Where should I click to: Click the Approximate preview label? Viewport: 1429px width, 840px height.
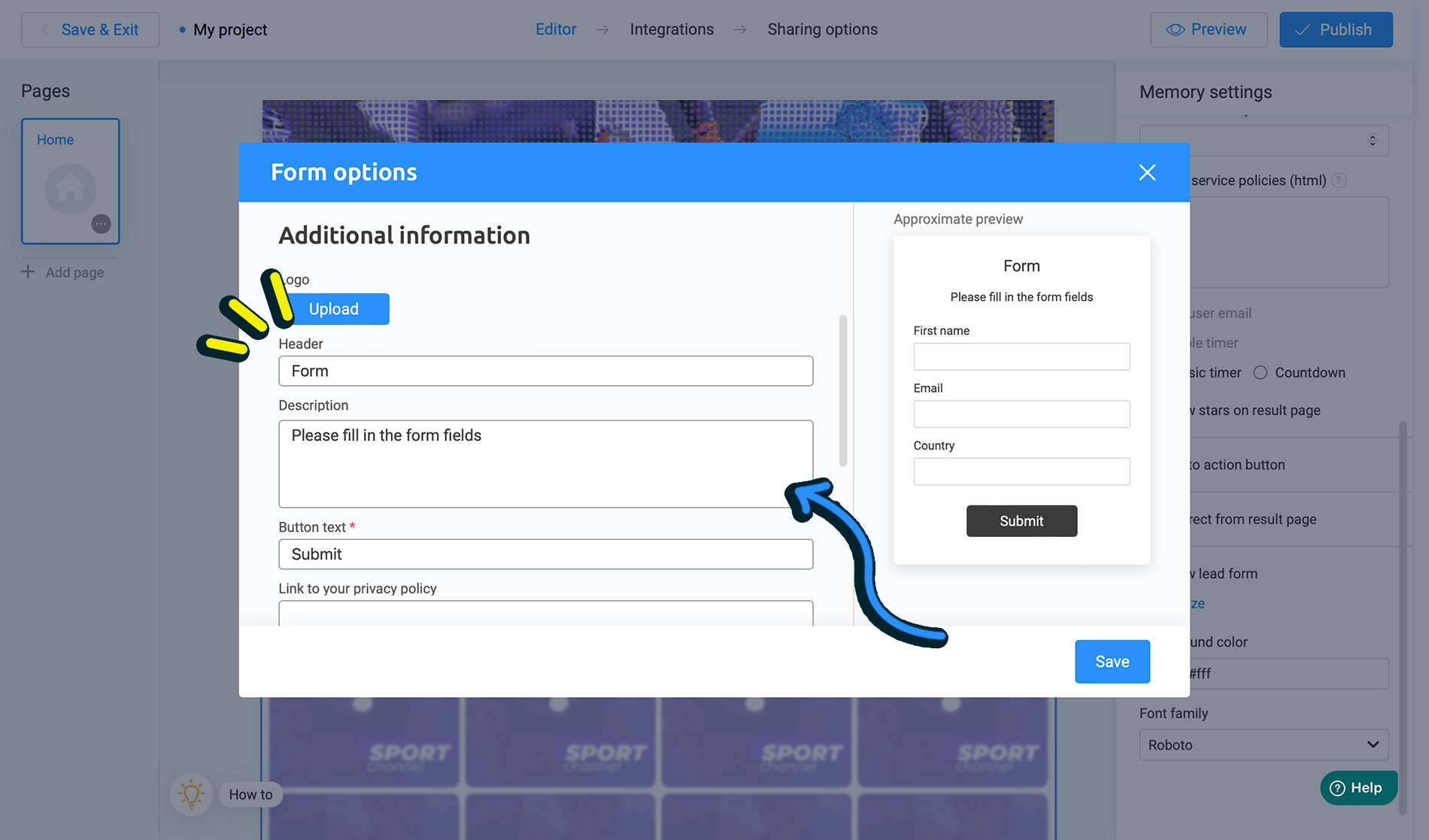pyautogui.click(x=958, y=219)
